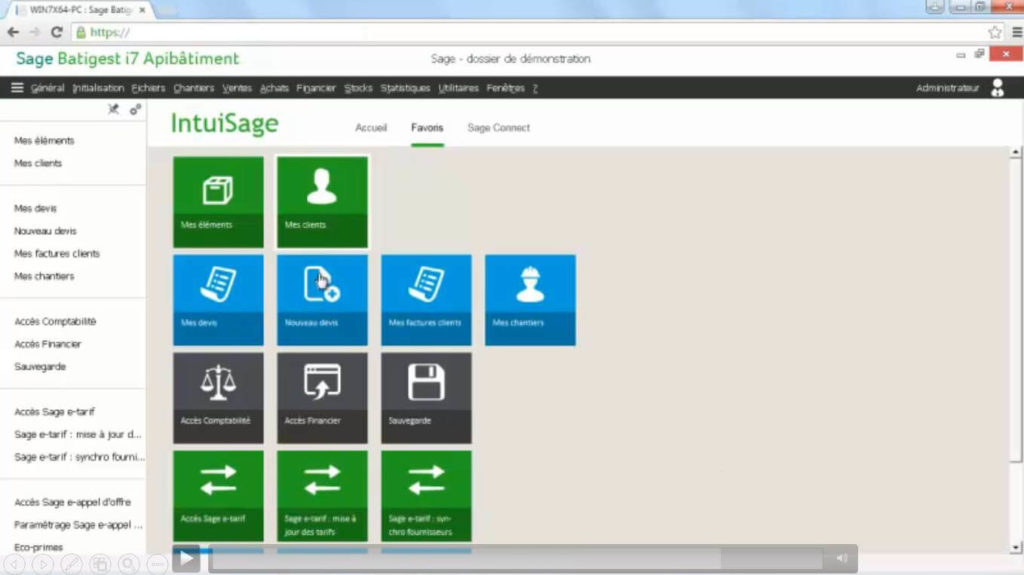The width and height of the screenshot is (1024, 575).
Task: Click the Sauvegarde floppy disk tile
Action: (426, 397)
